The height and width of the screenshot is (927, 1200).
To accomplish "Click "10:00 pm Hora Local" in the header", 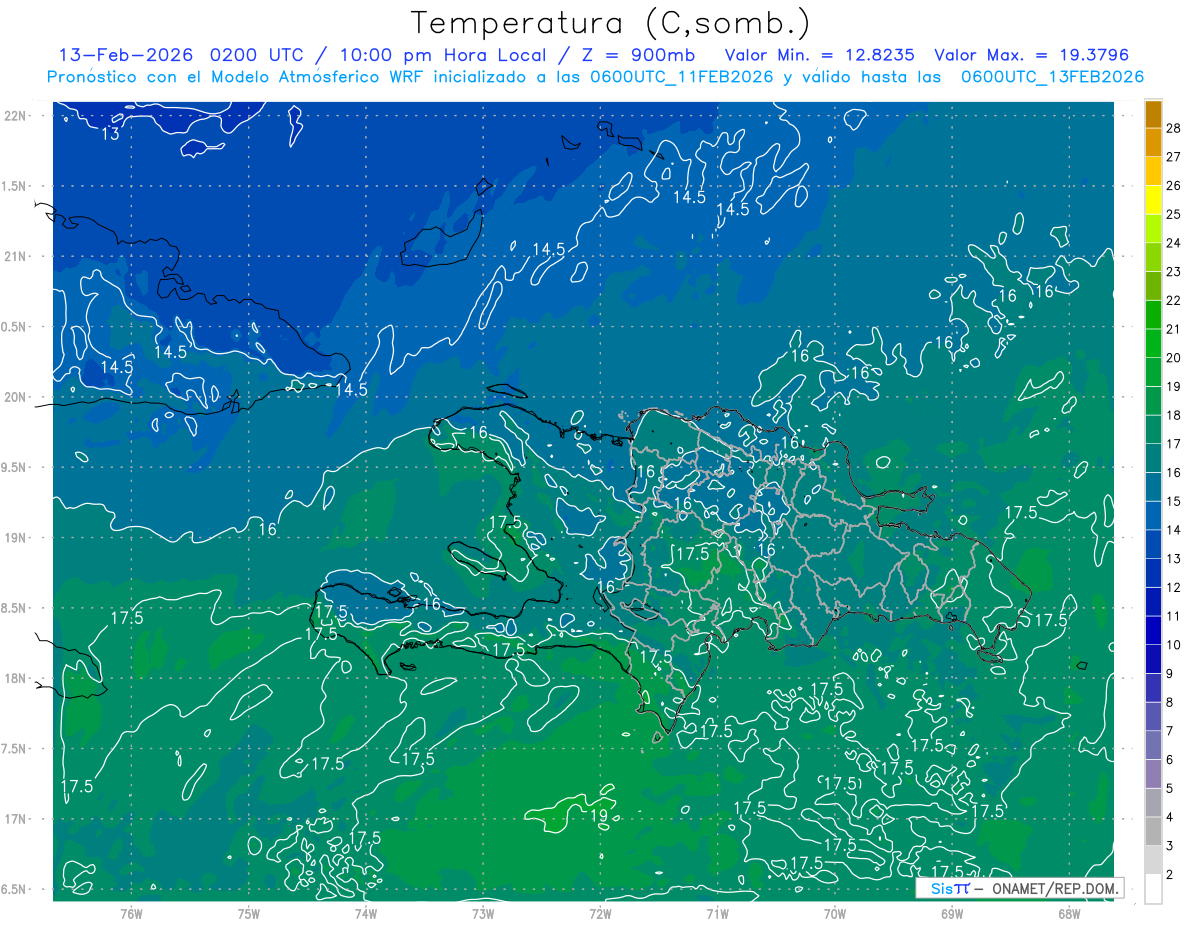I will tap(443, 55).
